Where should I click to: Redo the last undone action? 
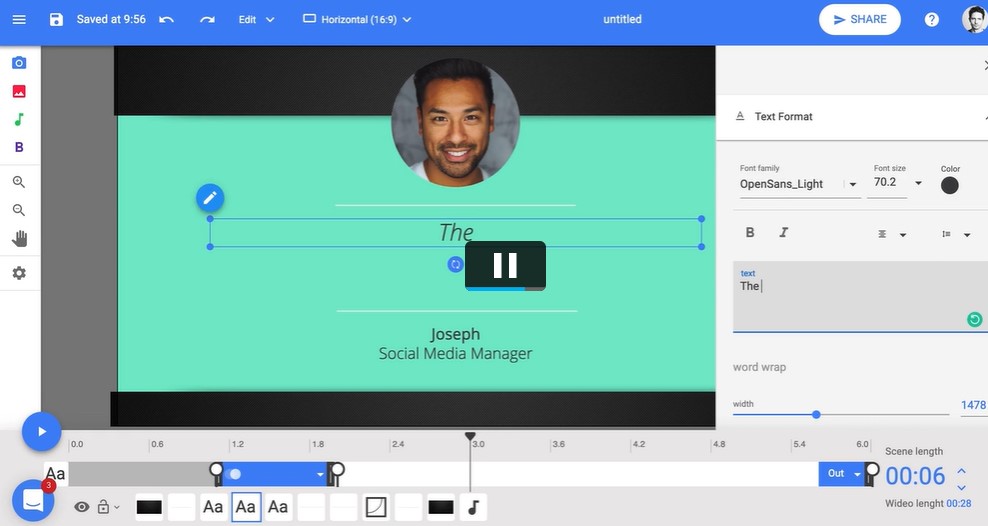point(207,20)
